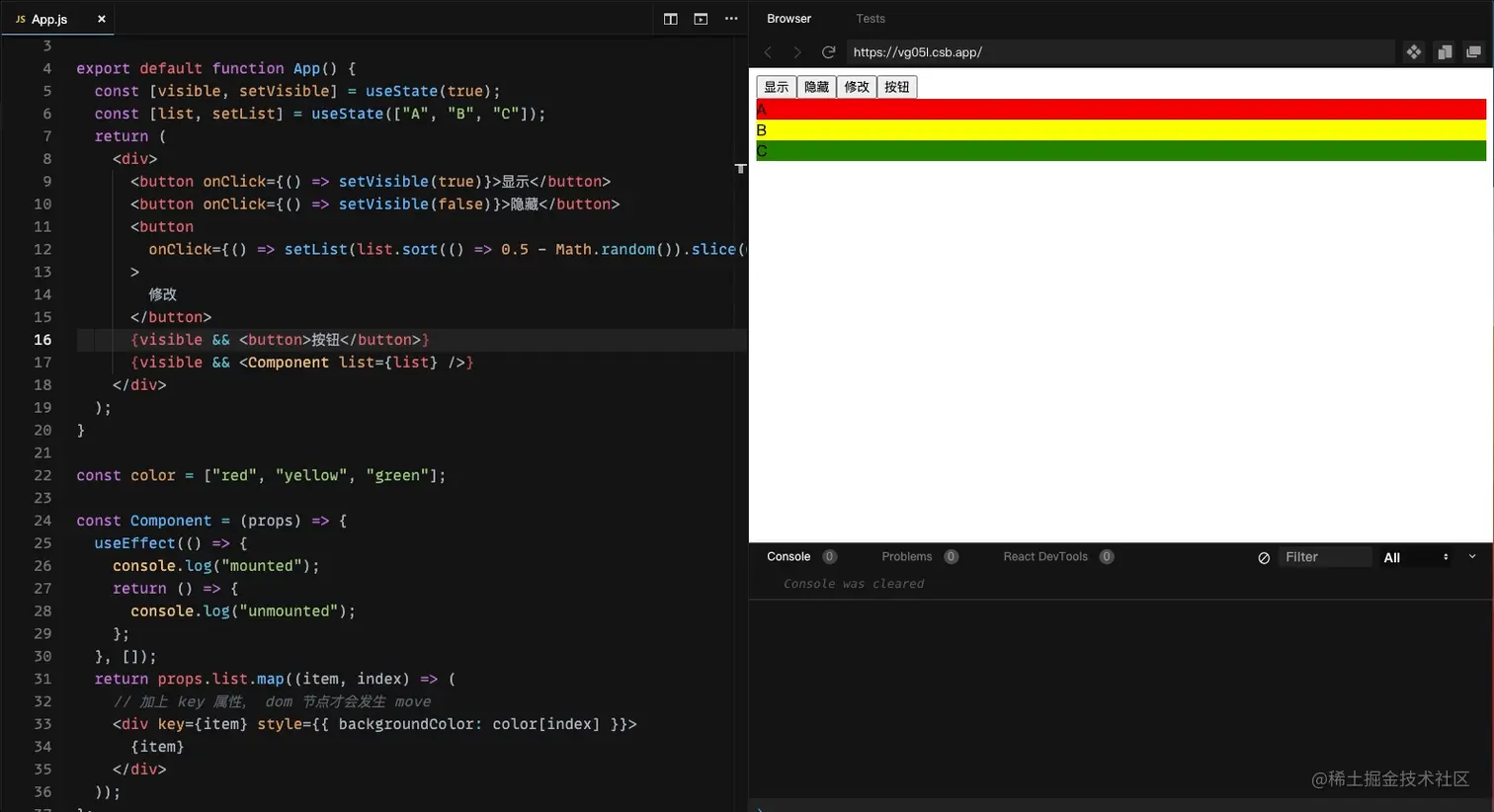Viewport: 1494px width, 812px height.
Task: Refresh the preview browser
Action: [829, 52]
